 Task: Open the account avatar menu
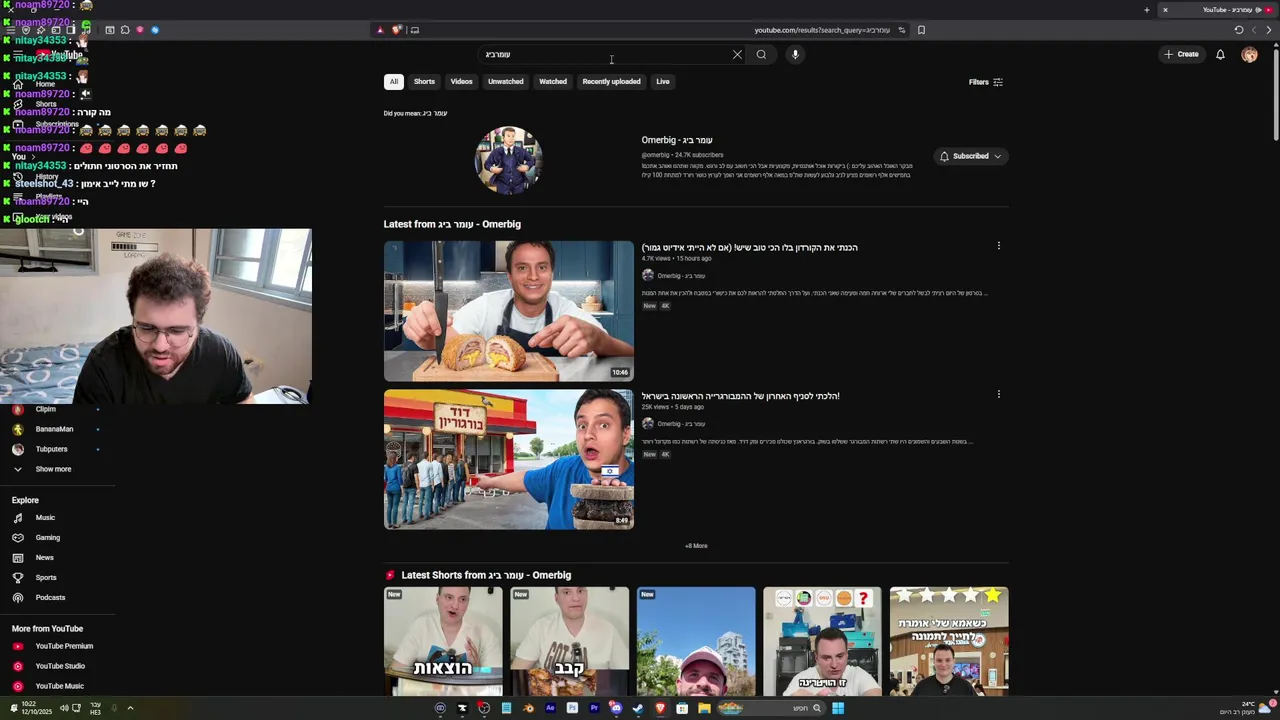1249,55
